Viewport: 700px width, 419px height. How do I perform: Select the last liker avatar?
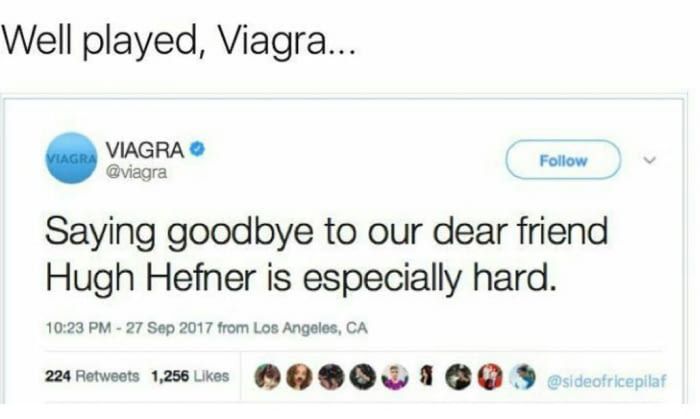(523, 377)
